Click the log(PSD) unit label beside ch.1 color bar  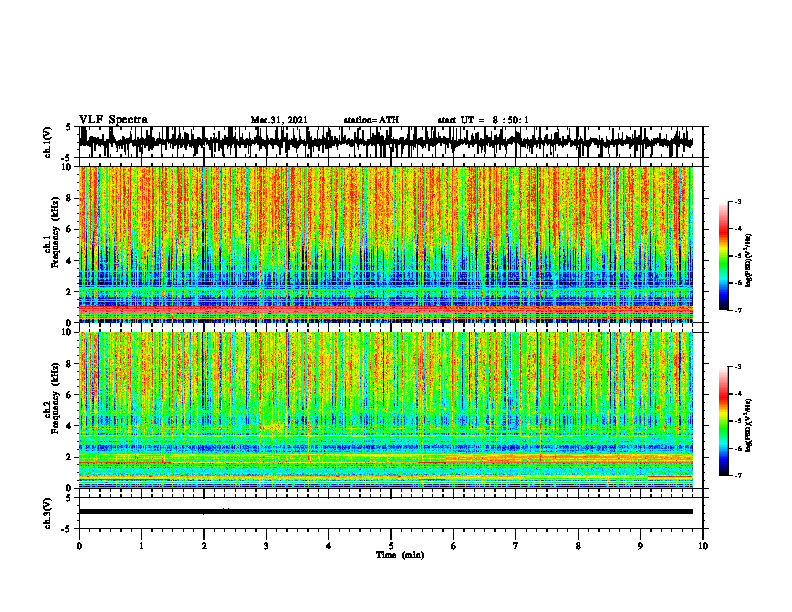(x=749, y=261)
